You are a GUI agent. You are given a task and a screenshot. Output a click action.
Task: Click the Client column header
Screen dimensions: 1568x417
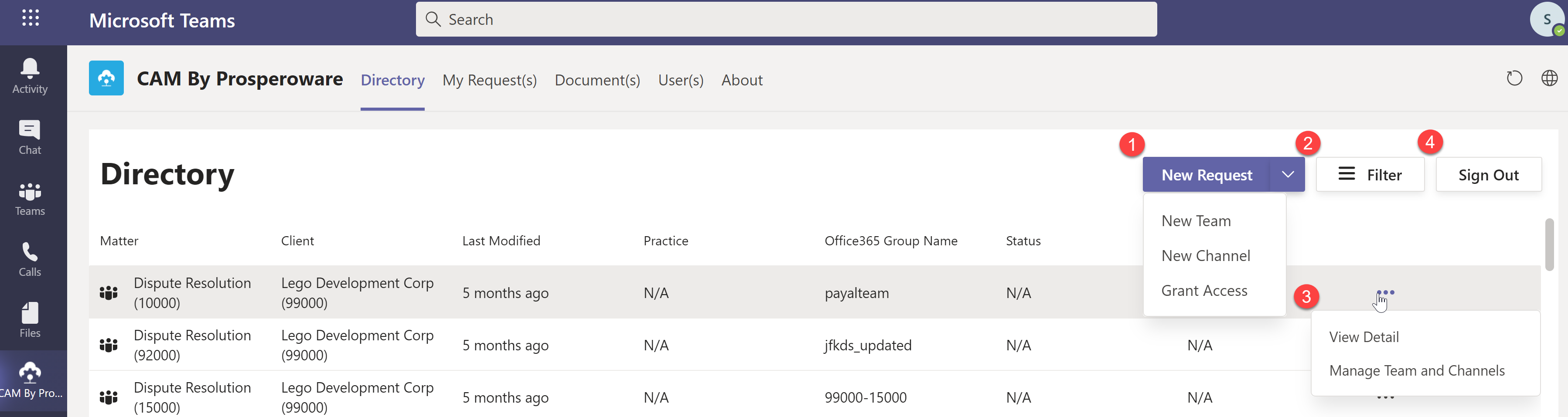point(297,241)
